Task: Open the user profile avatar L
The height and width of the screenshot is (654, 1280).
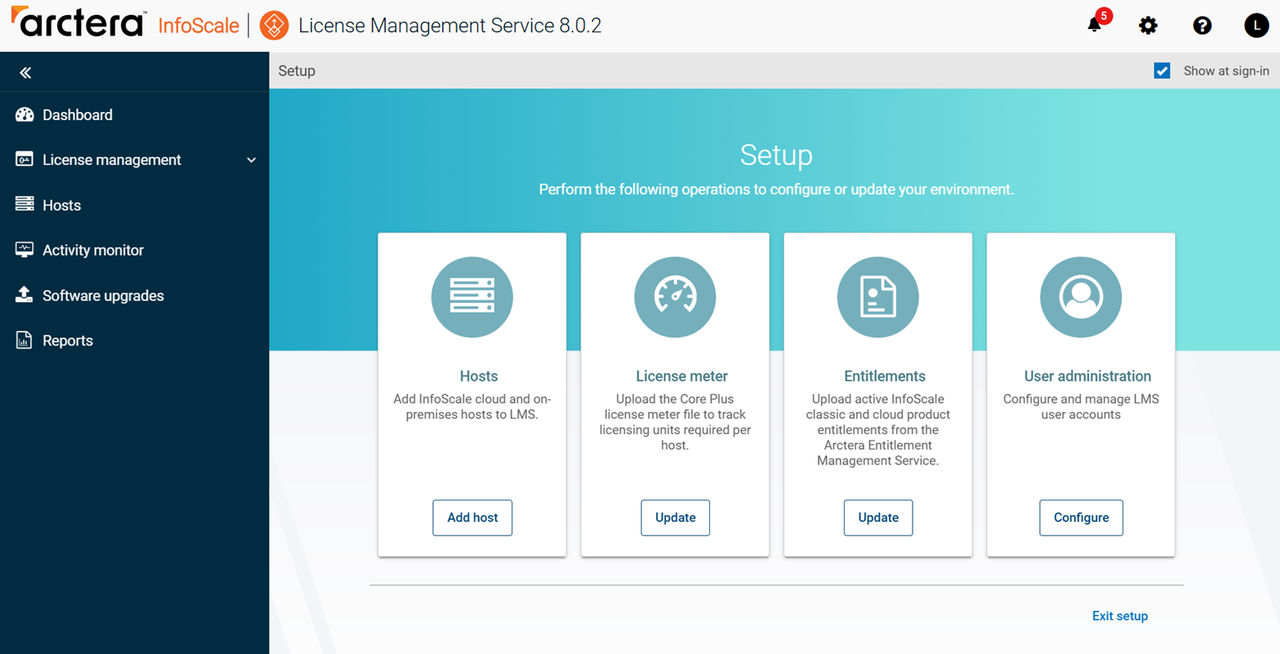Action: click(1256, 26)
